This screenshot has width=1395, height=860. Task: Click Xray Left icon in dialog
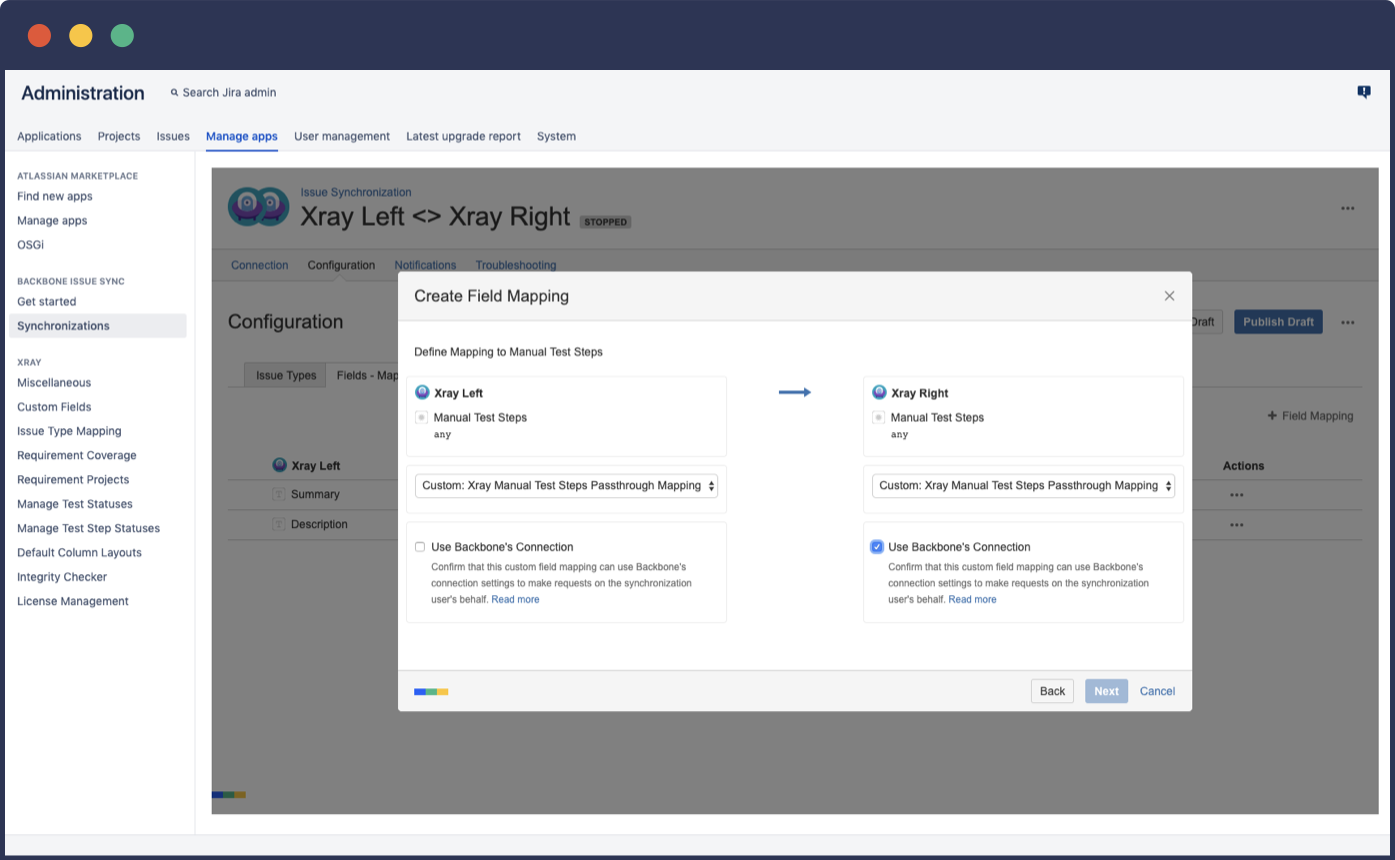click(x=422, y=393)
